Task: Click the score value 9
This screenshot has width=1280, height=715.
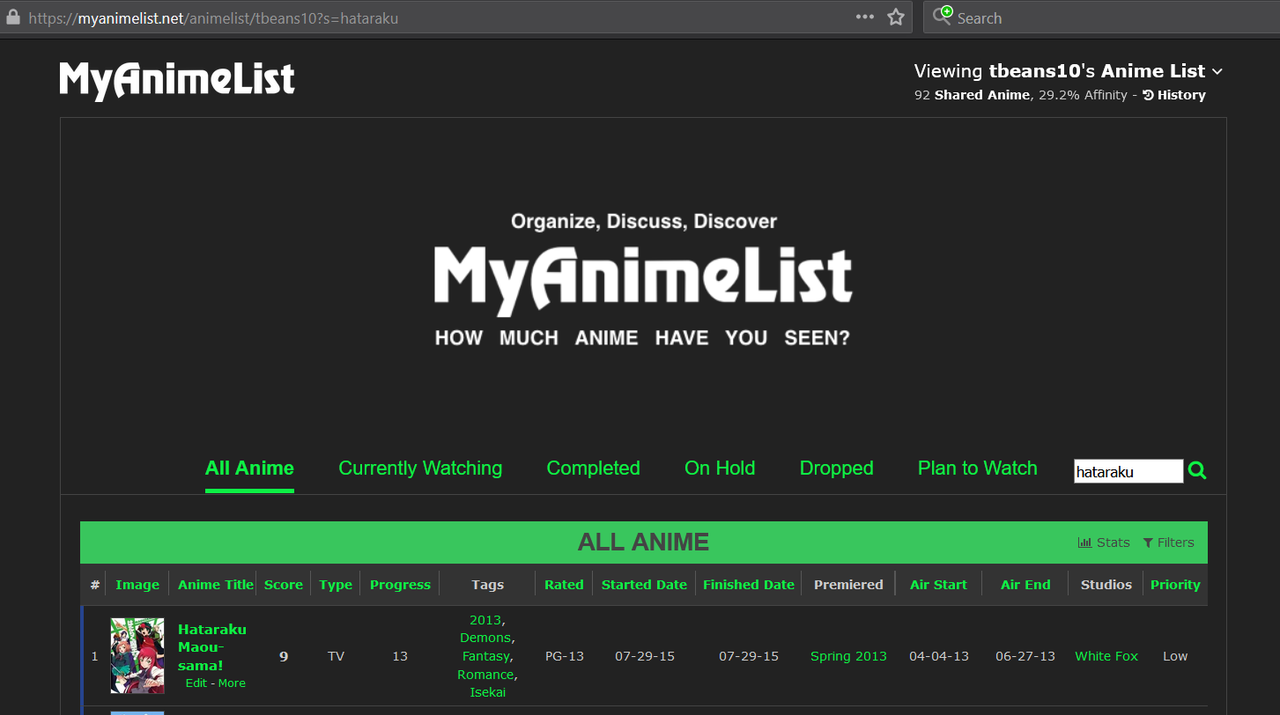Action: coord(284,656)
